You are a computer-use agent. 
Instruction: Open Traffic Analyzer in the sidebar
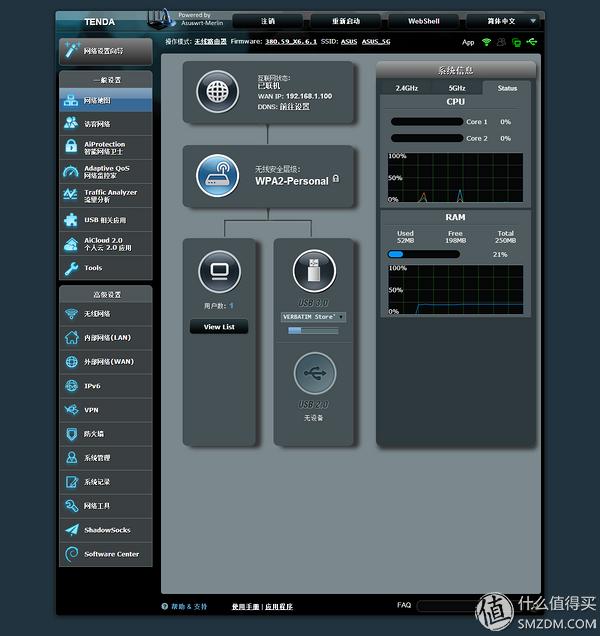(105, 195)
